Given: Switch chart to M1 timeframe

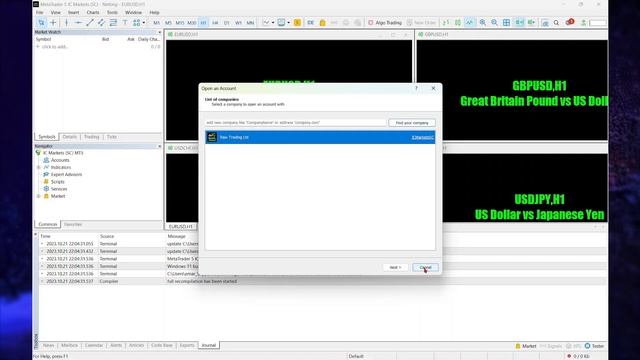Looking at the screenshot, I should 156,23.
